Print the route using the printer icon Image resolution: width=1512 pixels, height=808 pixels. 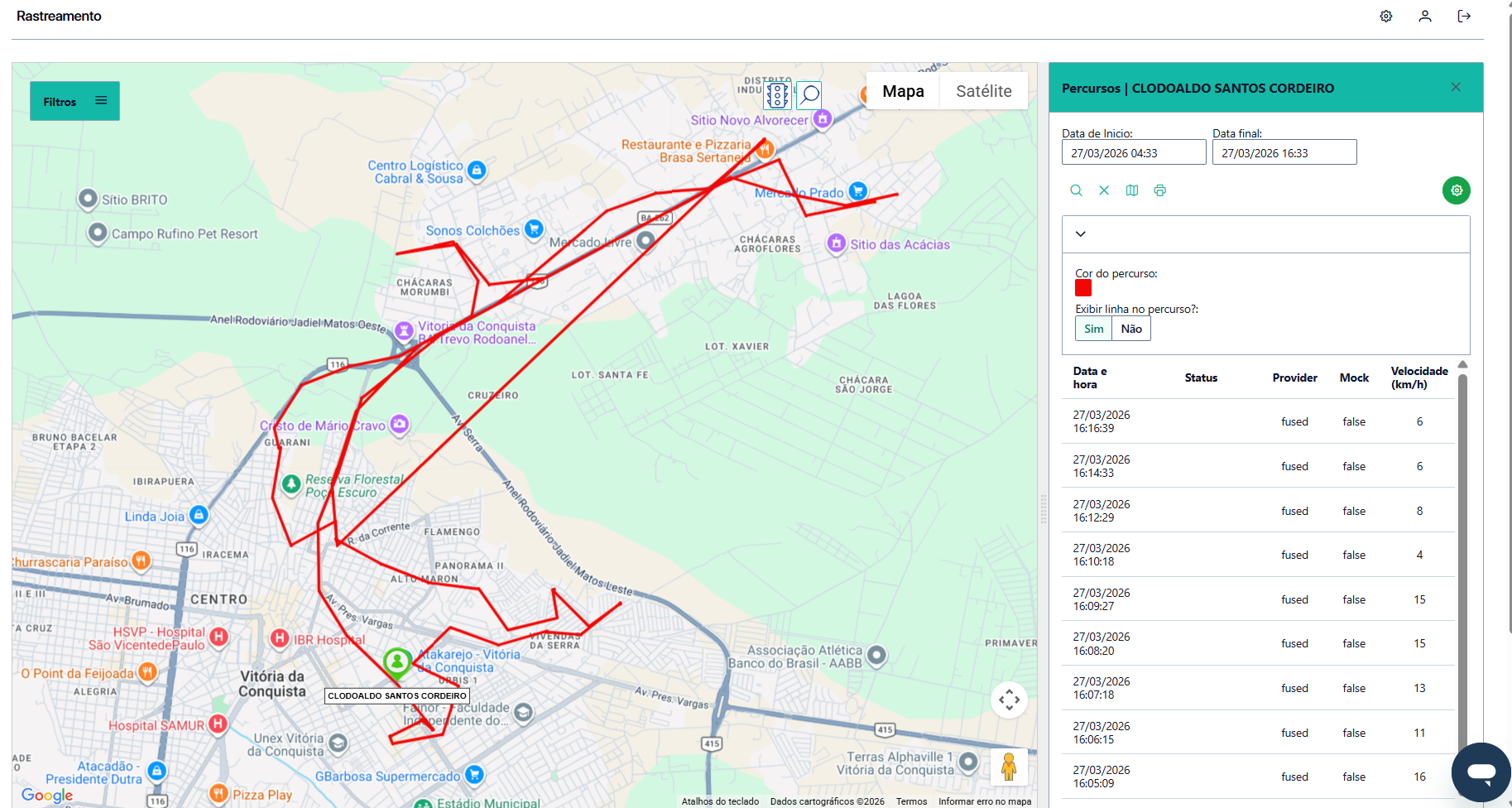pyautogui.click(x=1160, y=190)
